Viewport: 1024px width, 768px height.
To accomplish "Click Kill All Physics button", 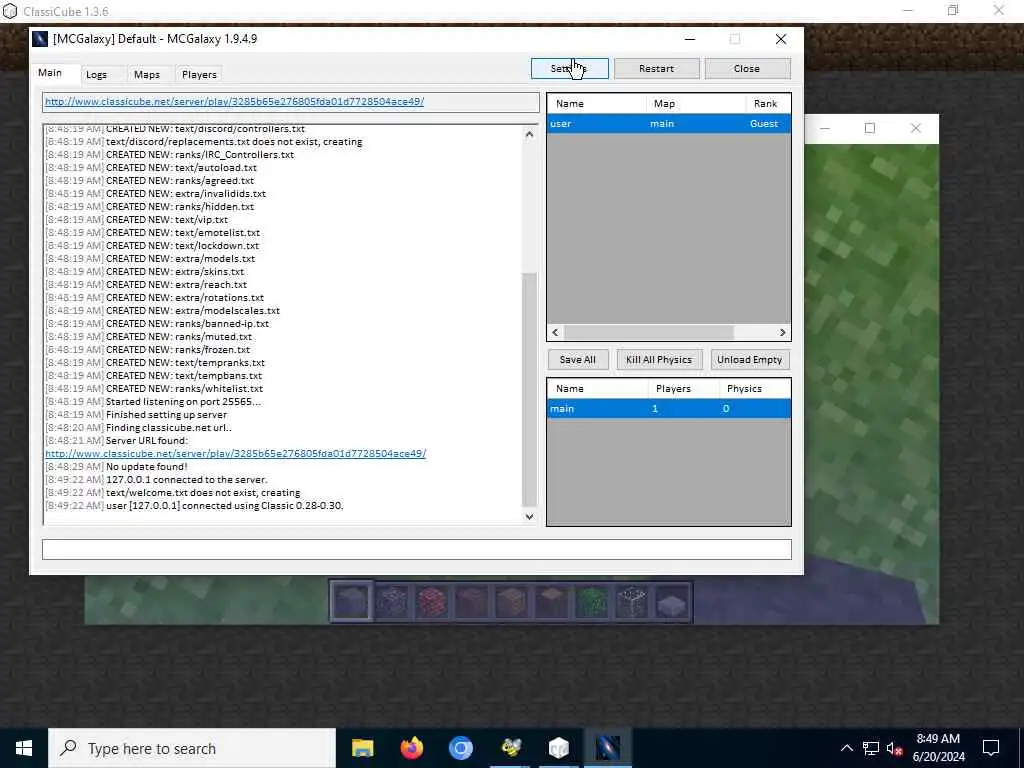I will click(x=659, y=360).
